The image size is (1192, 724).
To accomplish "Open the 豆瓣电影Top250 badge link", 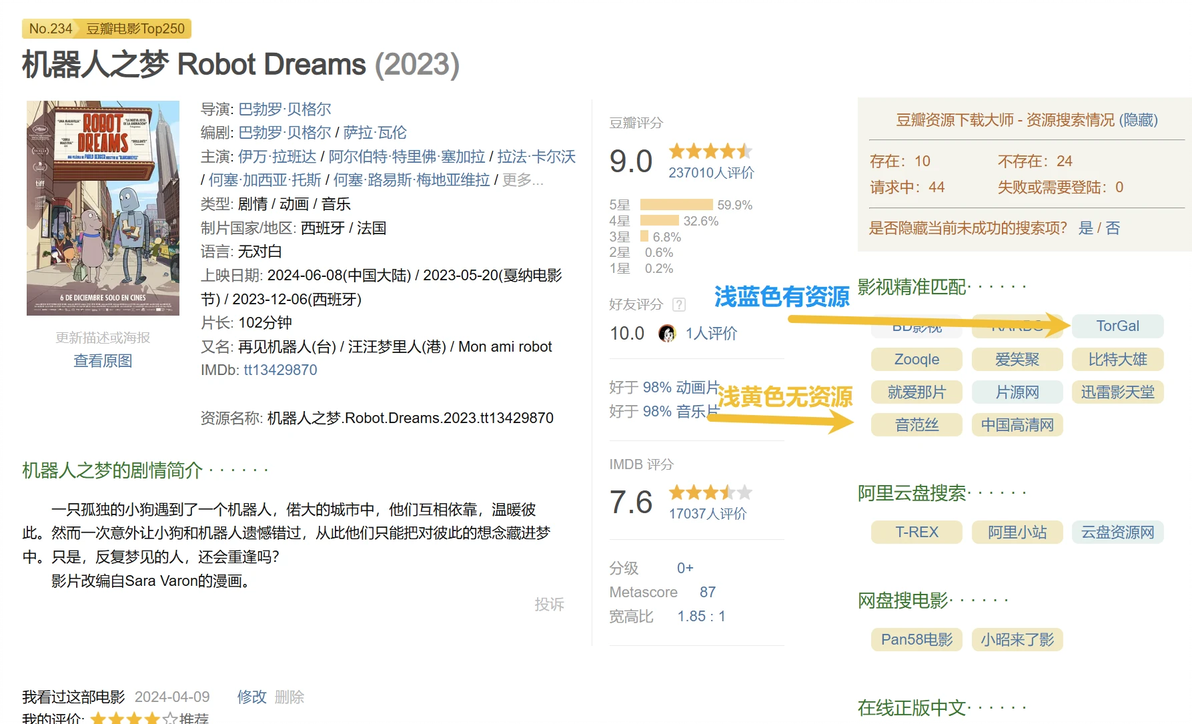I will click(135, 29).
